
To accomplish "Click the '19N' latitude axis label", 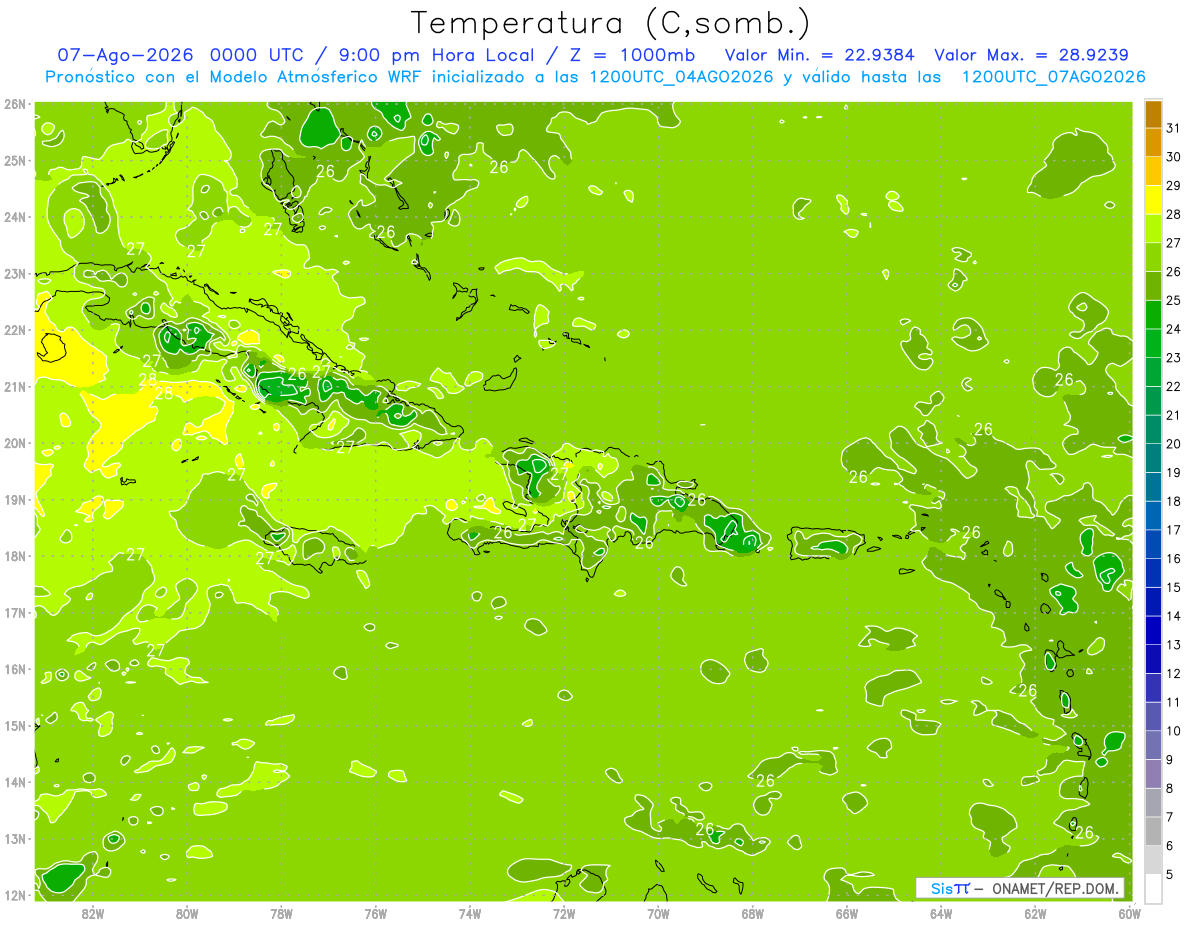I will point(14,499).
